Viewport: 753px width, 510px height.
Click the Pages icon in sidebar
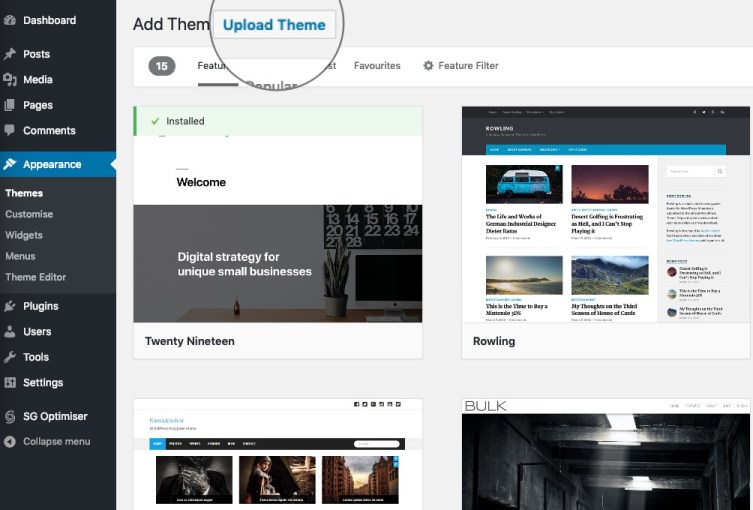pos(9,105)
